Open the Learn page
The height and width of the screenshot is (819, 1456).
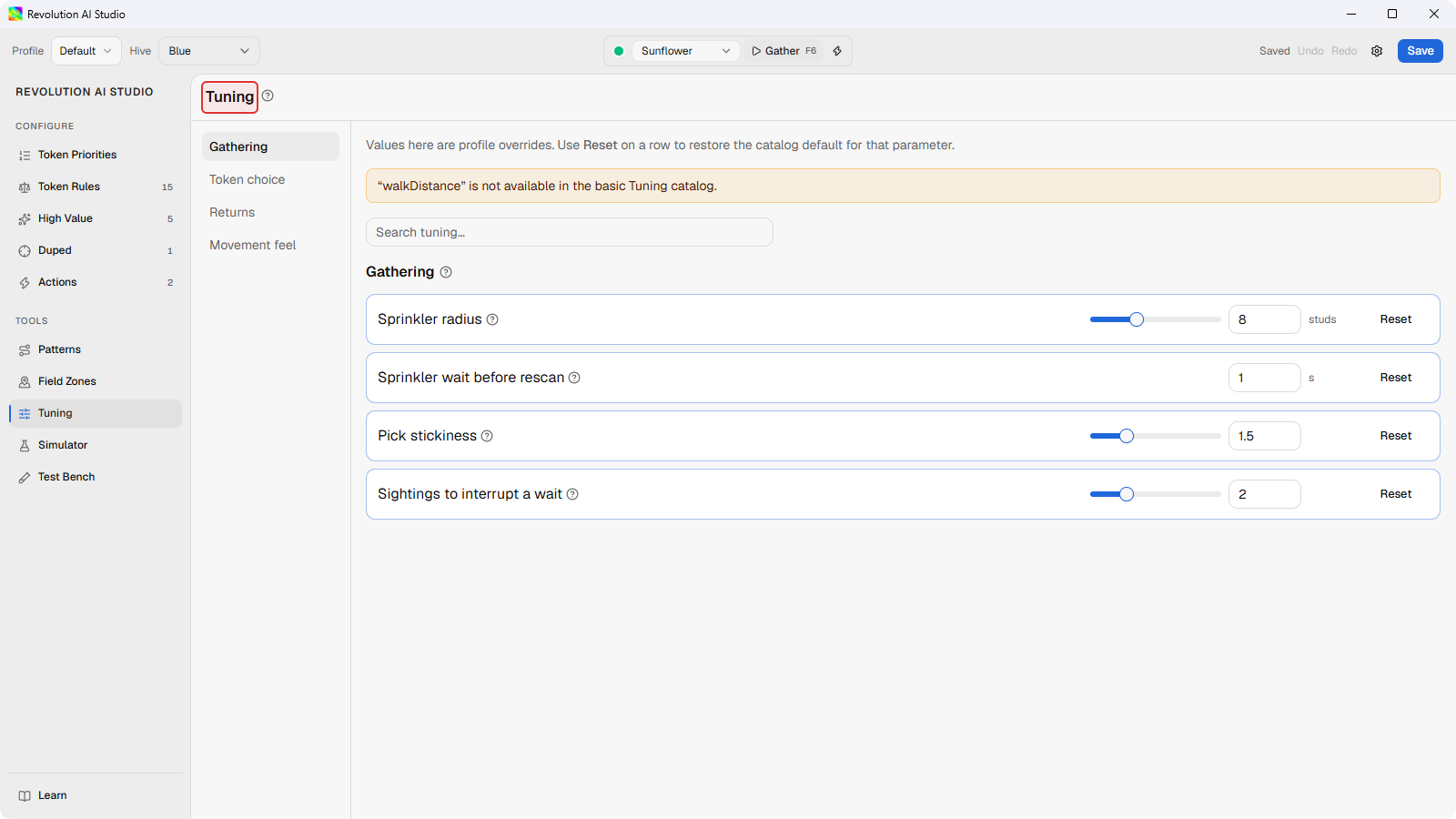(x=96, y=795)
